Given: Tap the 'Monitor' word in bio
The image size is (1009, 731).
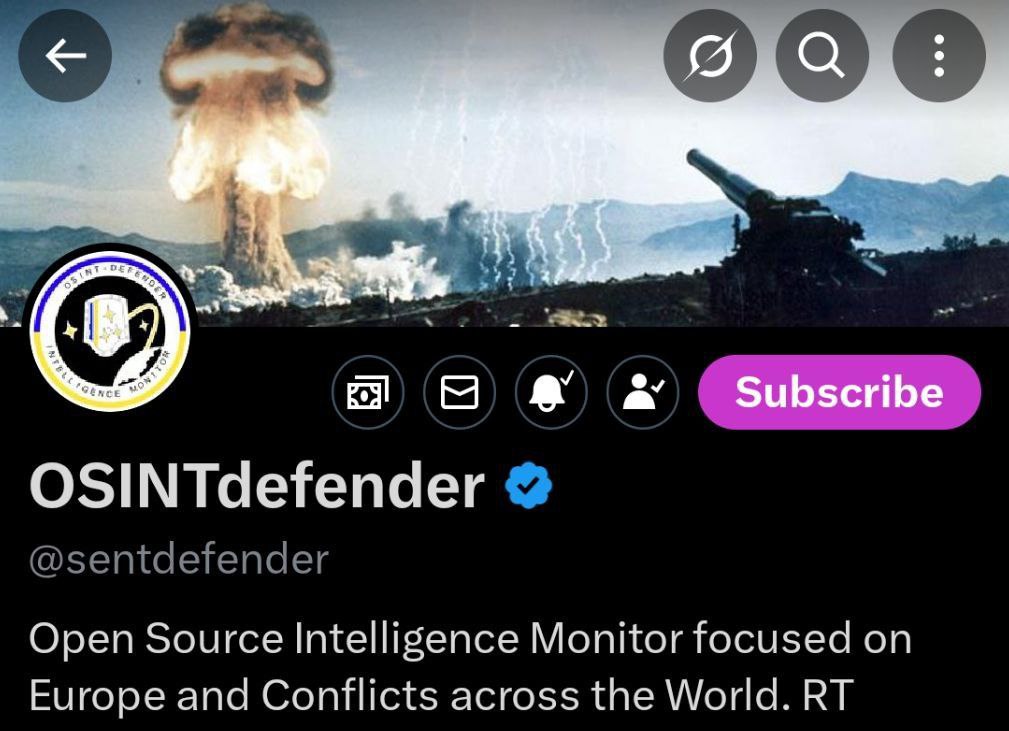Looking at the screenshot, I should (606, 639).
